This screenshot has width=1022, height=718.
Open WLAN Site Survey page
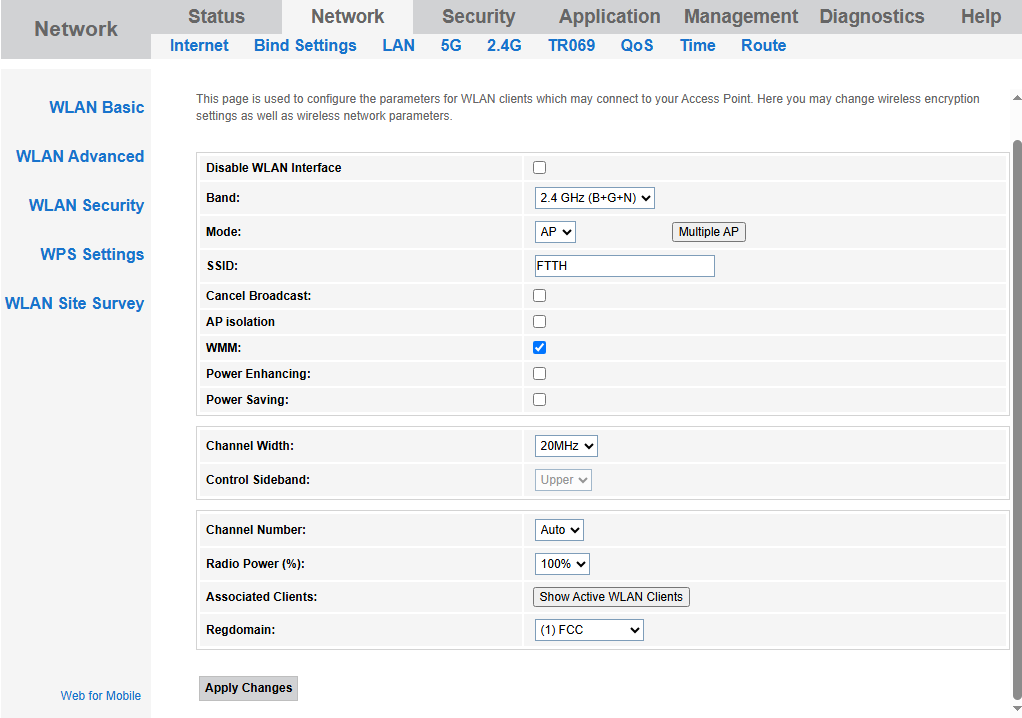pyautogui.click(x=75, y=303)
